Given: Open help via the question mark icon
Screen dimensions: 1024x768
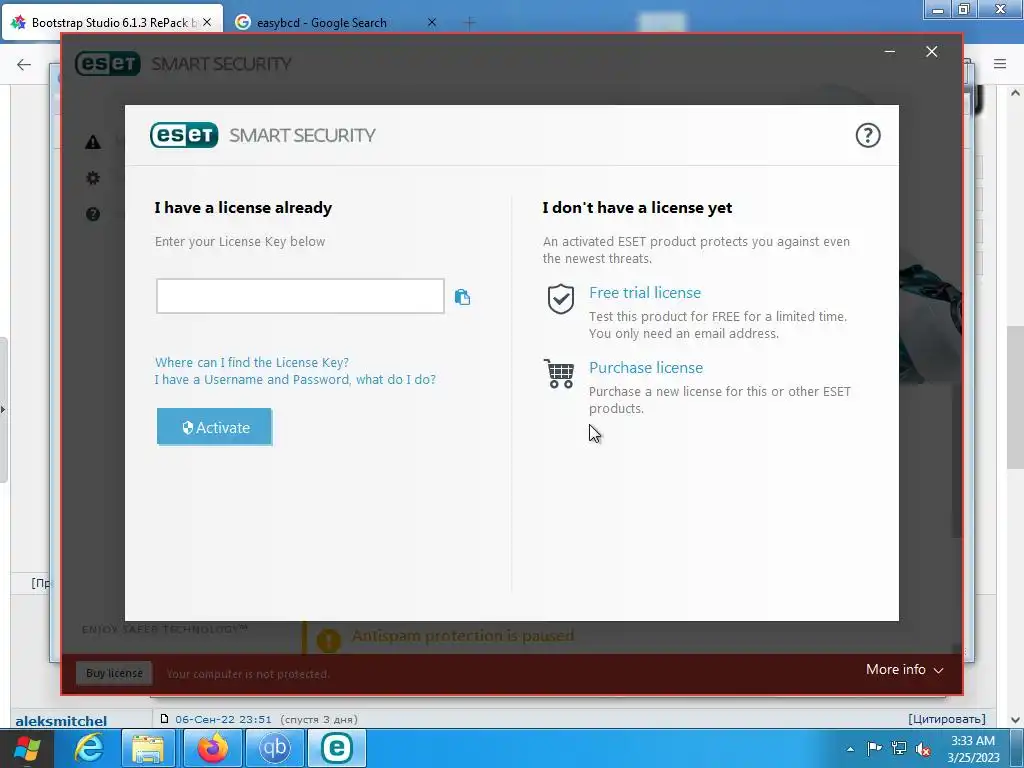Looking at the screenshot, I should 868,136.
